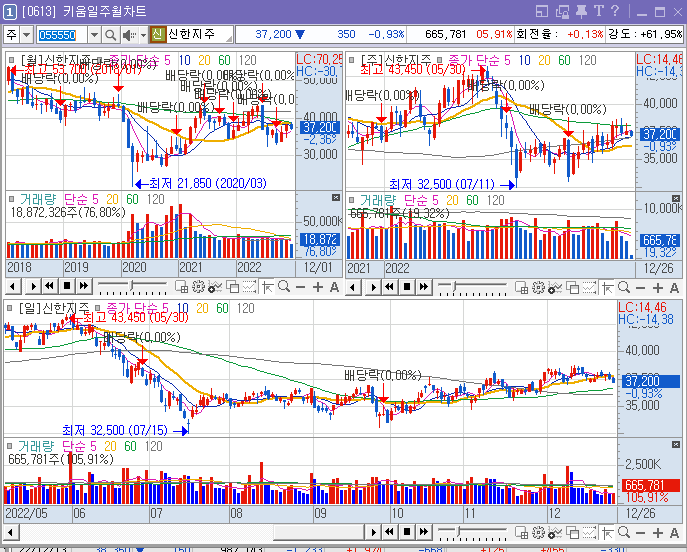
Task: Open the speaker options dropdown arrow
Action: [143, 35]
